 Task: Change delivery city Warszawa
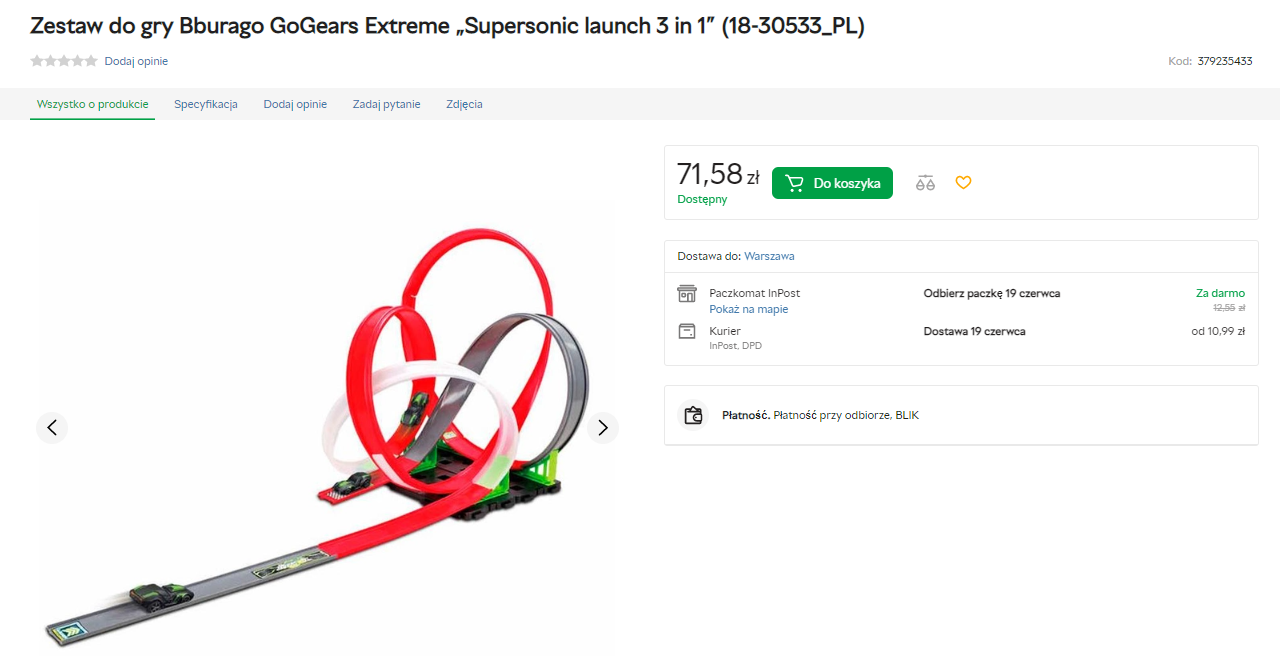pyautogui.click(x=769, y=256)
